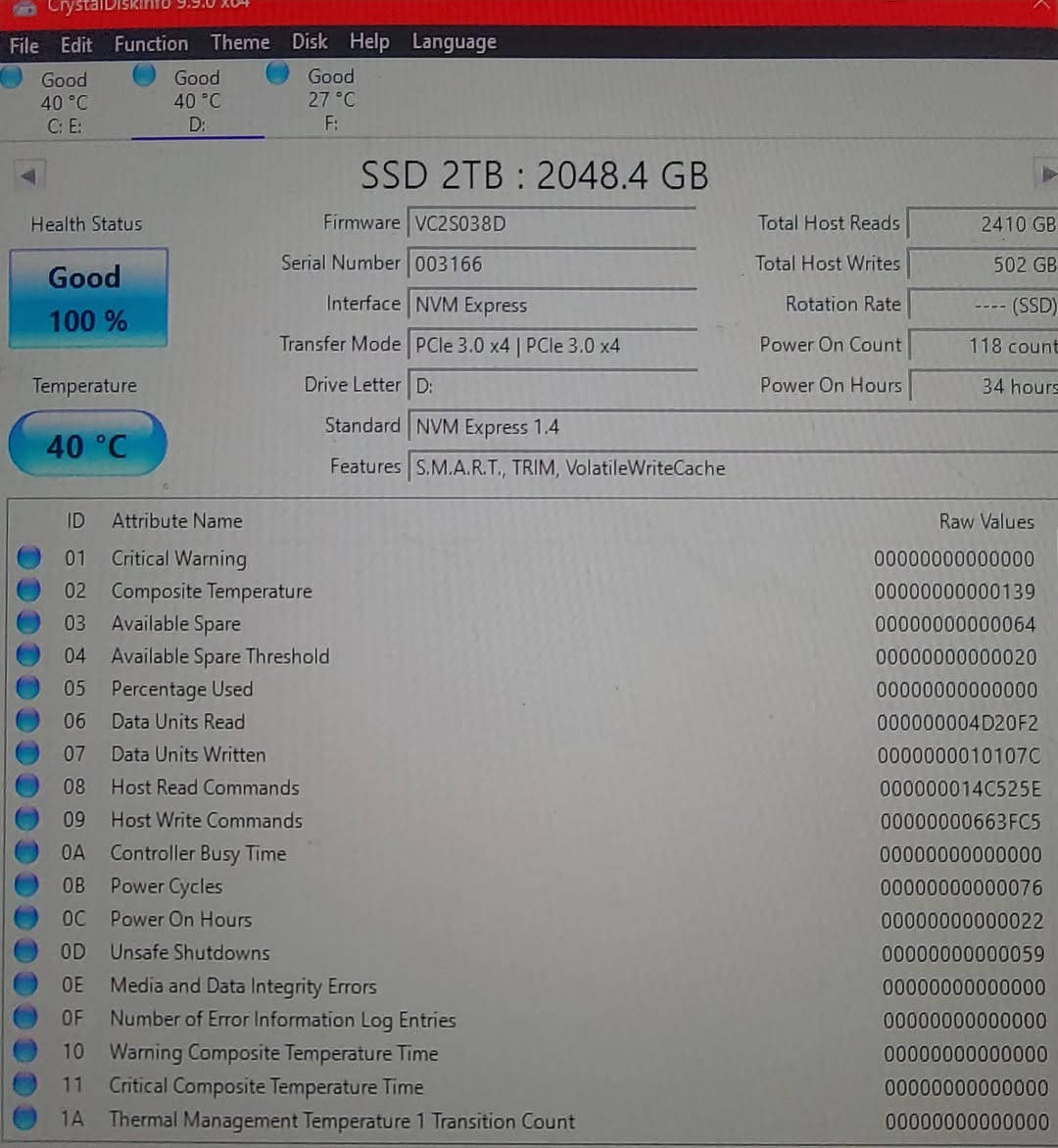Screen dimensions: 1058x1148
Task: Select the F: disk tab
Action: click(329, 99)
